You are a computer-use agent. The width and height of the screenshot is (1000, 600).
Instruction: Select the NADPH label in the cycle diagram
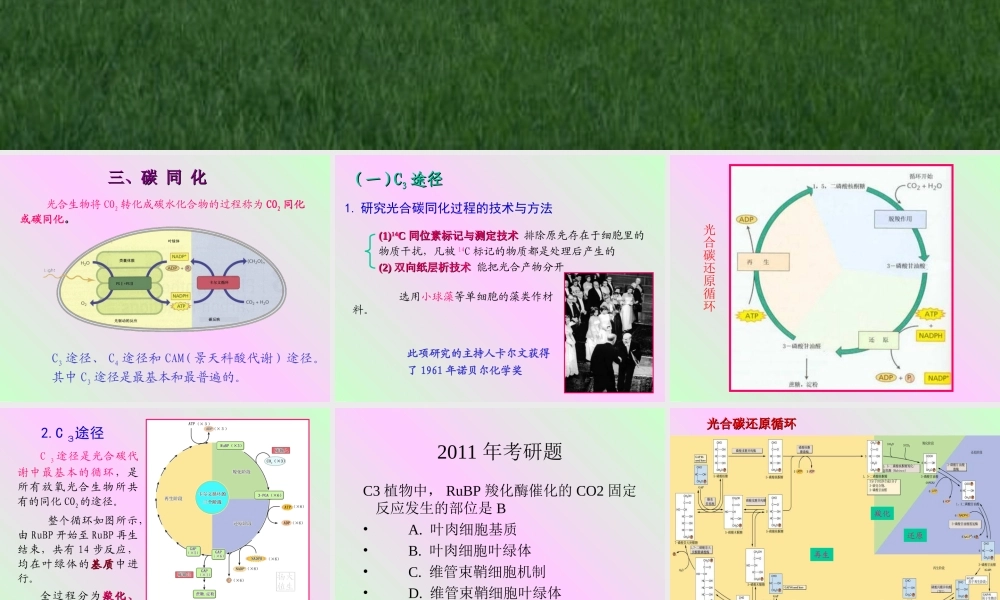(x=931, y=335)
